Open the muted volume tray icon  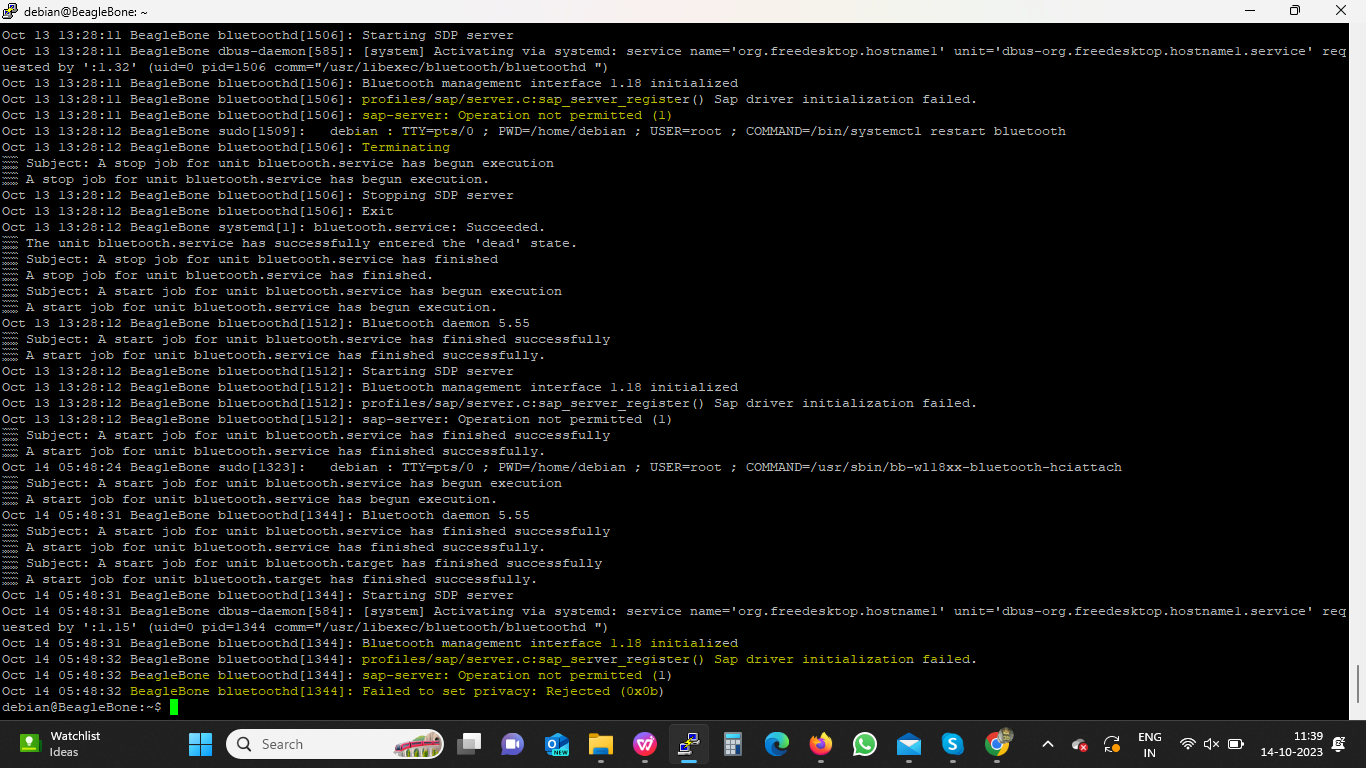coord(1211,744)
